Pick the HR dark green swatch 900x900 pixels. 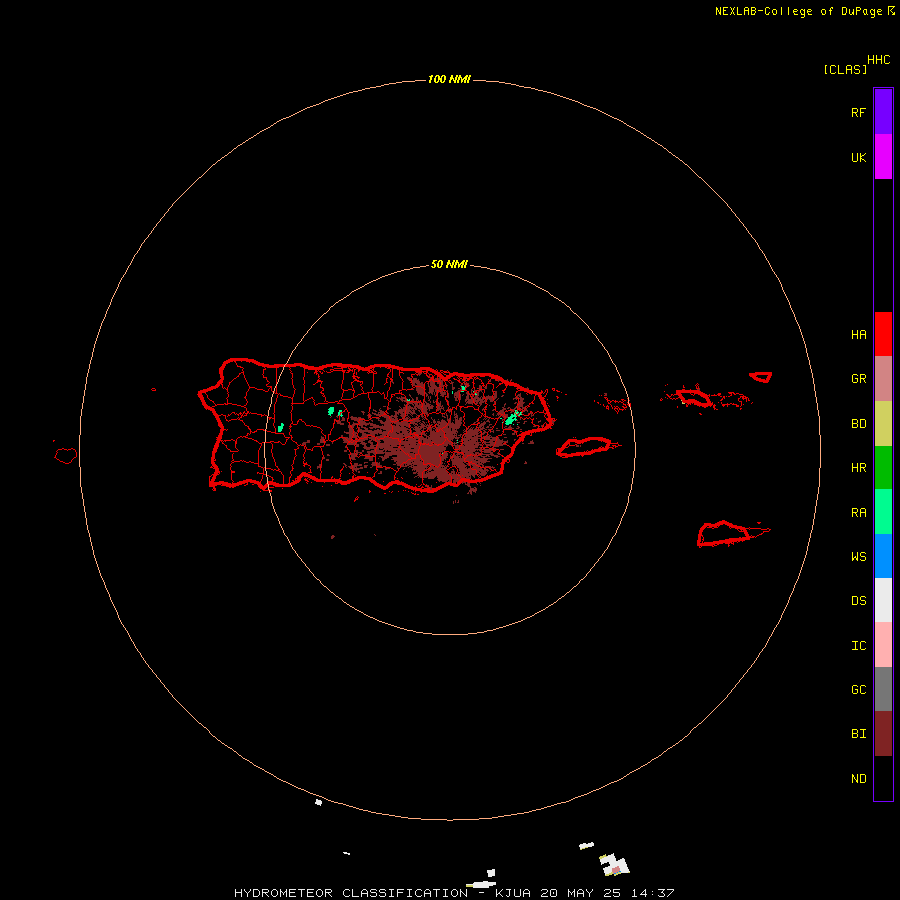883,468
